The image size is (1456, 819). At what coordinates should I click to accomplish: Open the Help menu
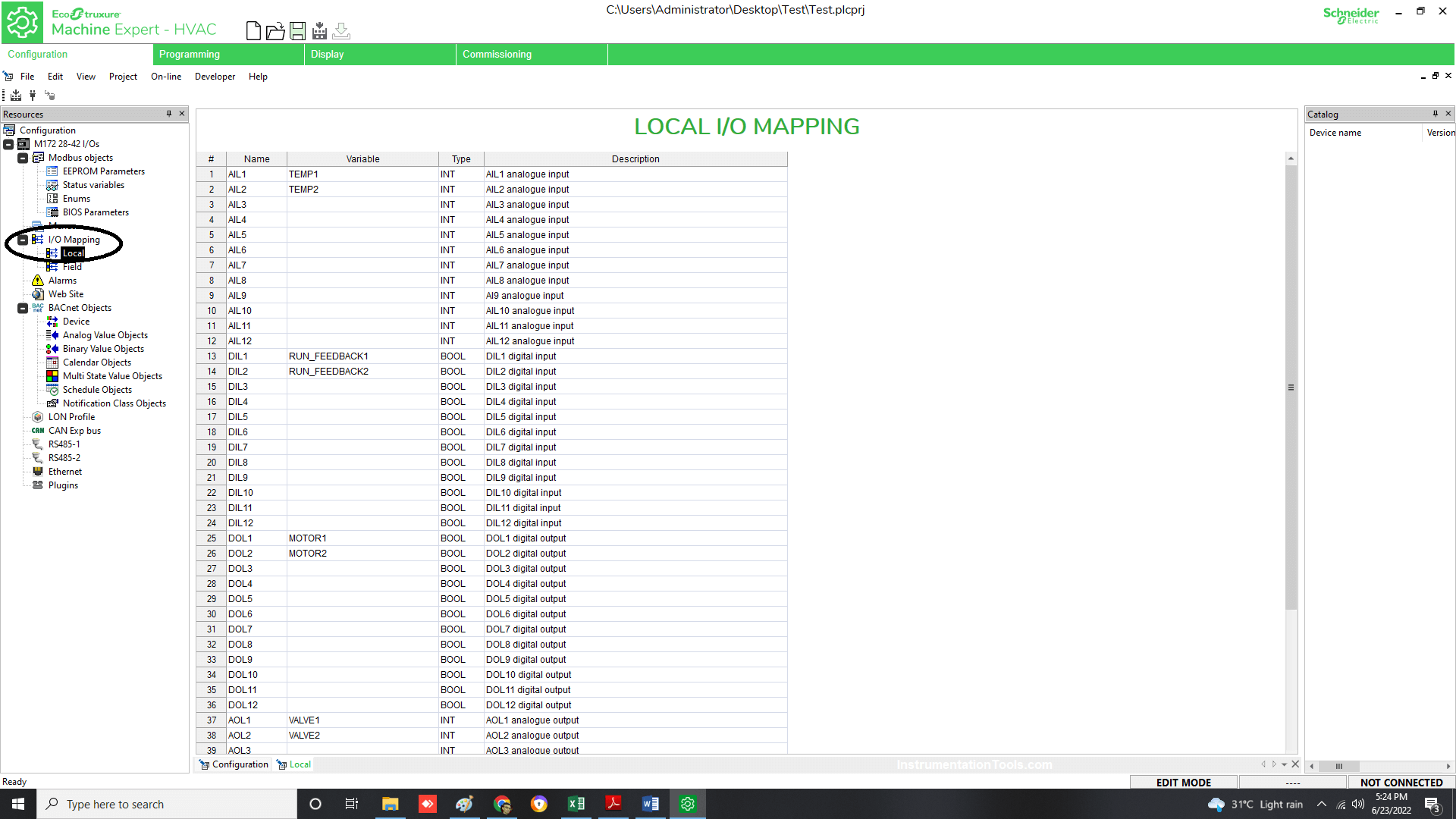pyautogui.click(x=258, y=77)
